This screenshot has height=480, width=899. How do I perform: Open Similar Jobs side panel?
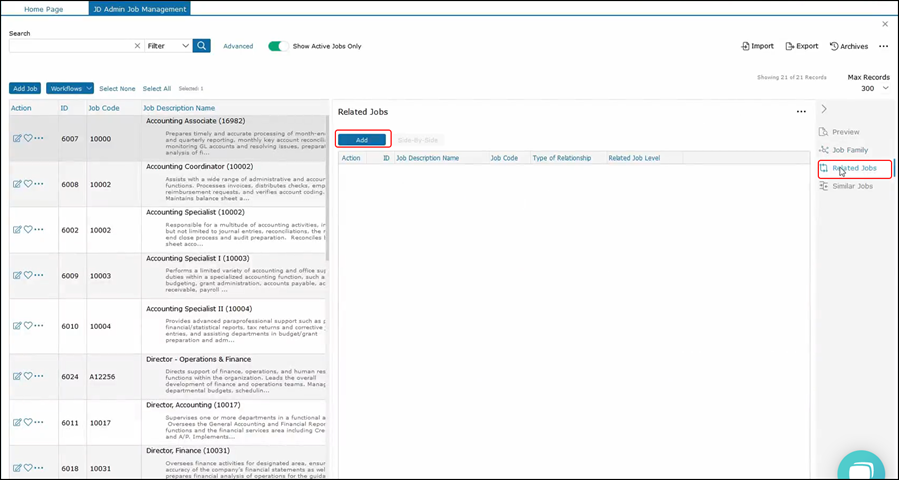[x=852, y=186]
